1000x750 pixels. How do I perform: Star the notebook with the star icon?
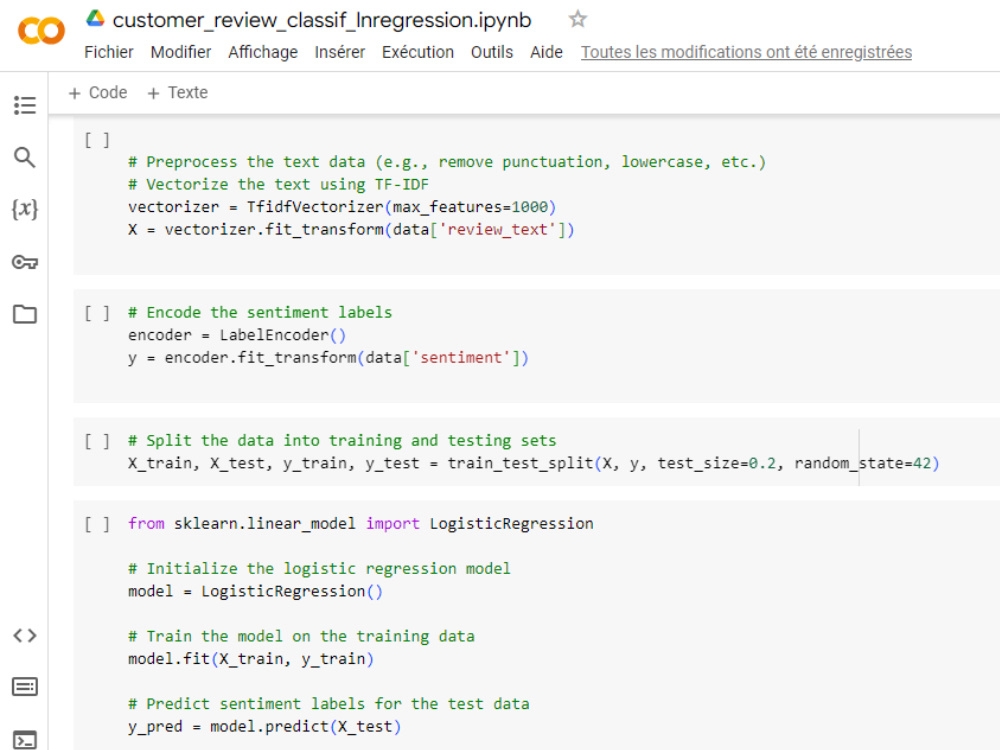tap(577, 19)
